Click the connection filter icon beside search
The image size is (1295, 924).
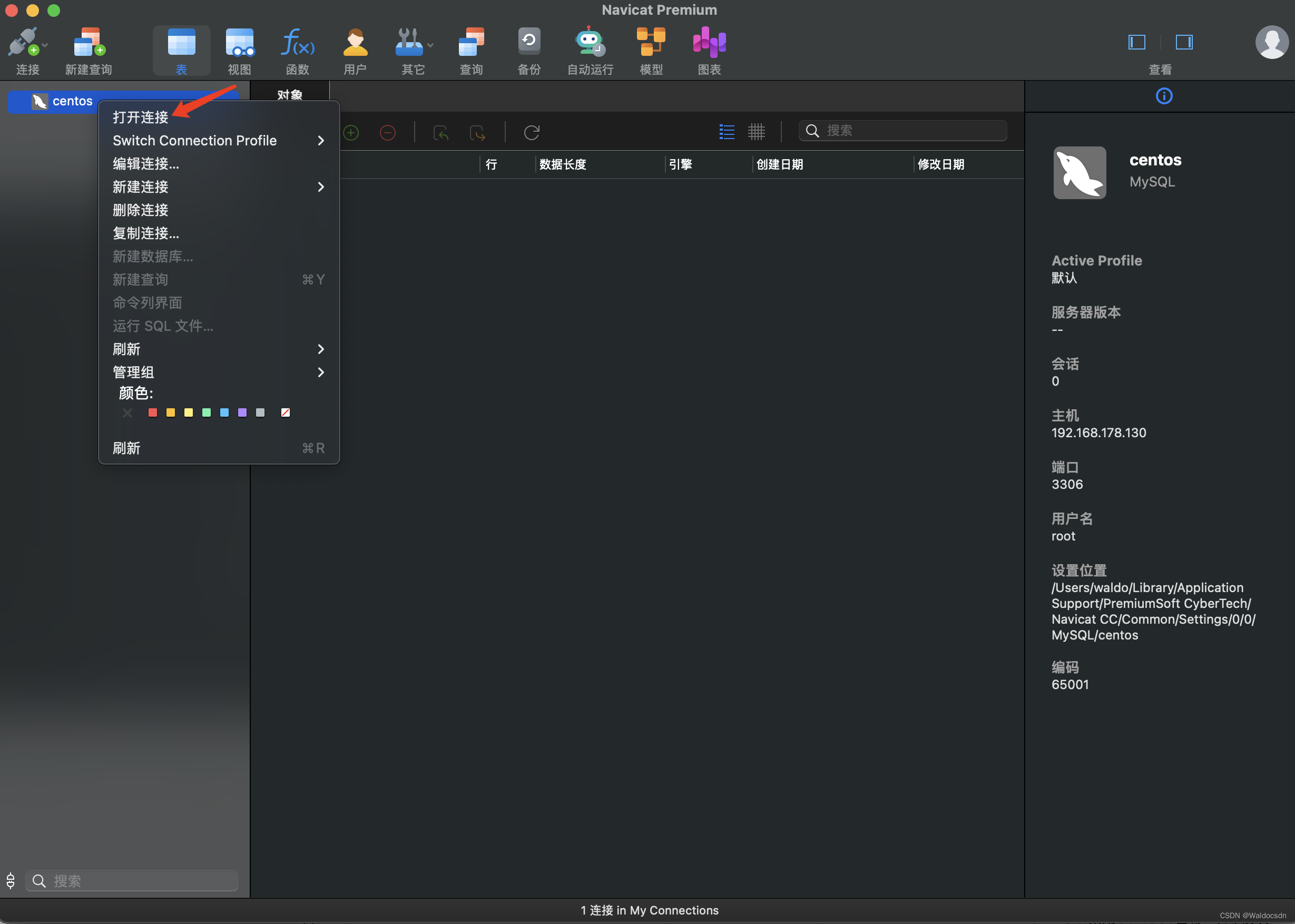tap(10, 881)
